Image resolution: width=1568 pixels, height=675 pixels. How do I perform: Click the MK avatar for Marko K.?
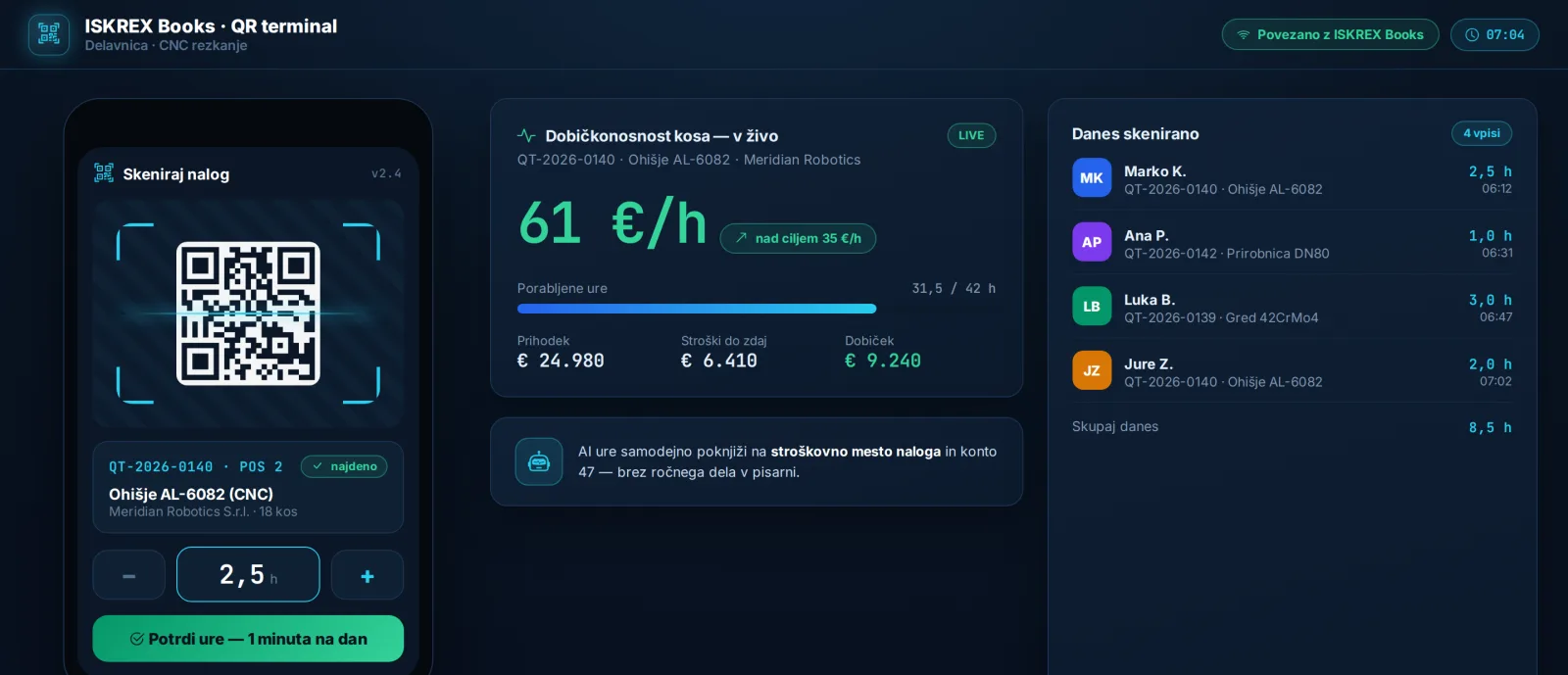[x=1092, y=177]
